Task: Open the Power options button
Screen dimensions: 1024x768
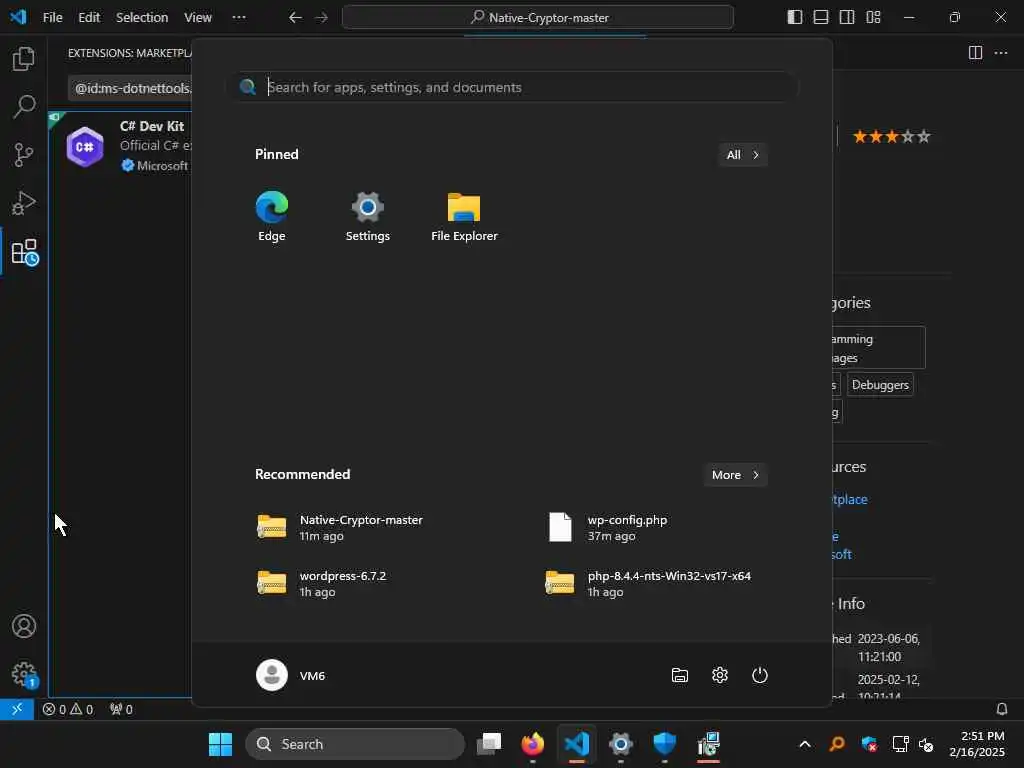Action: (760, 675)
